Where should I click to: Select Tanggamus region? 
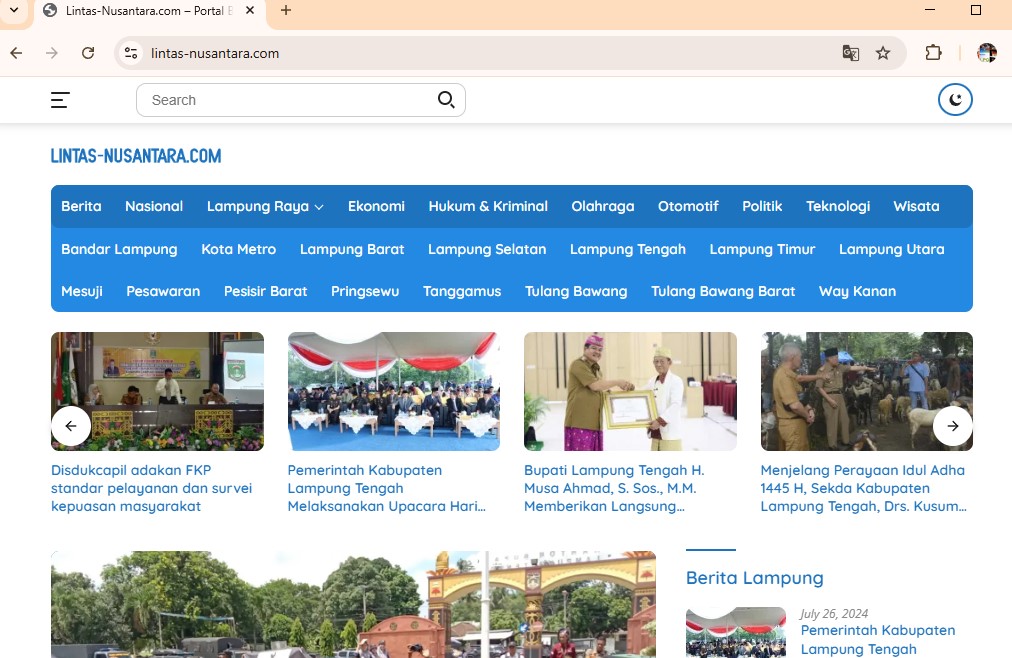click(x=462, y=292)
